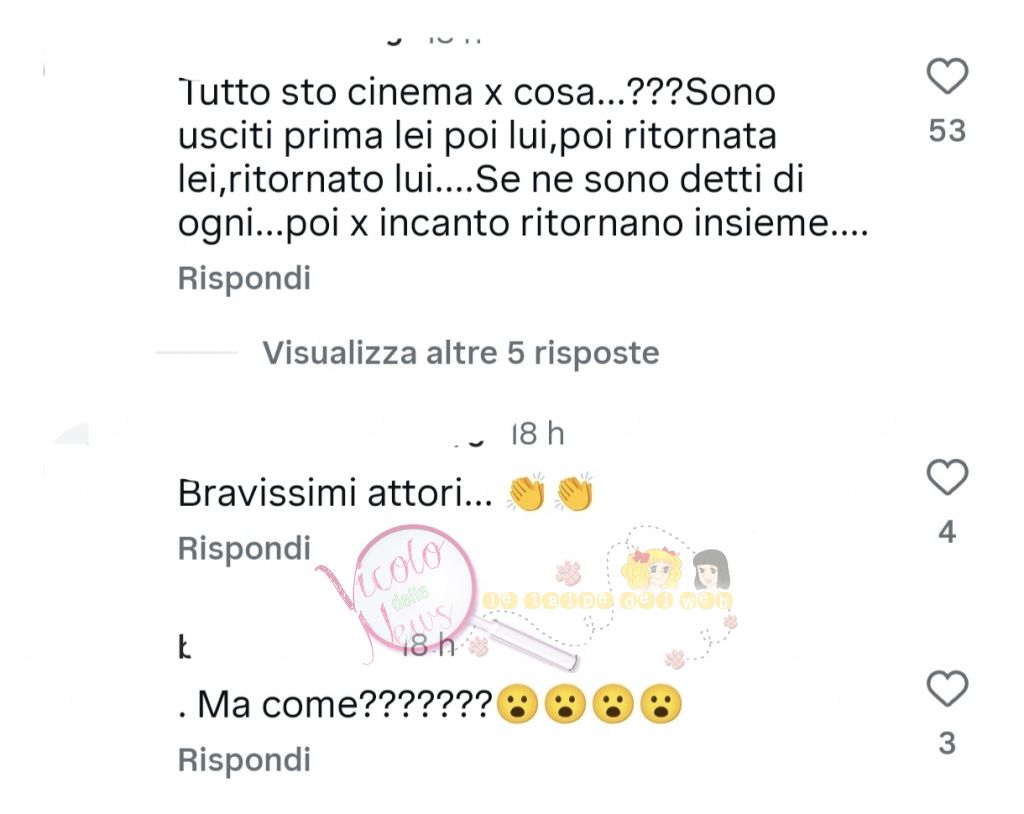Open the 4 likes count
The width and height of the screenshot is (1024, 814).
click(947, 532)
